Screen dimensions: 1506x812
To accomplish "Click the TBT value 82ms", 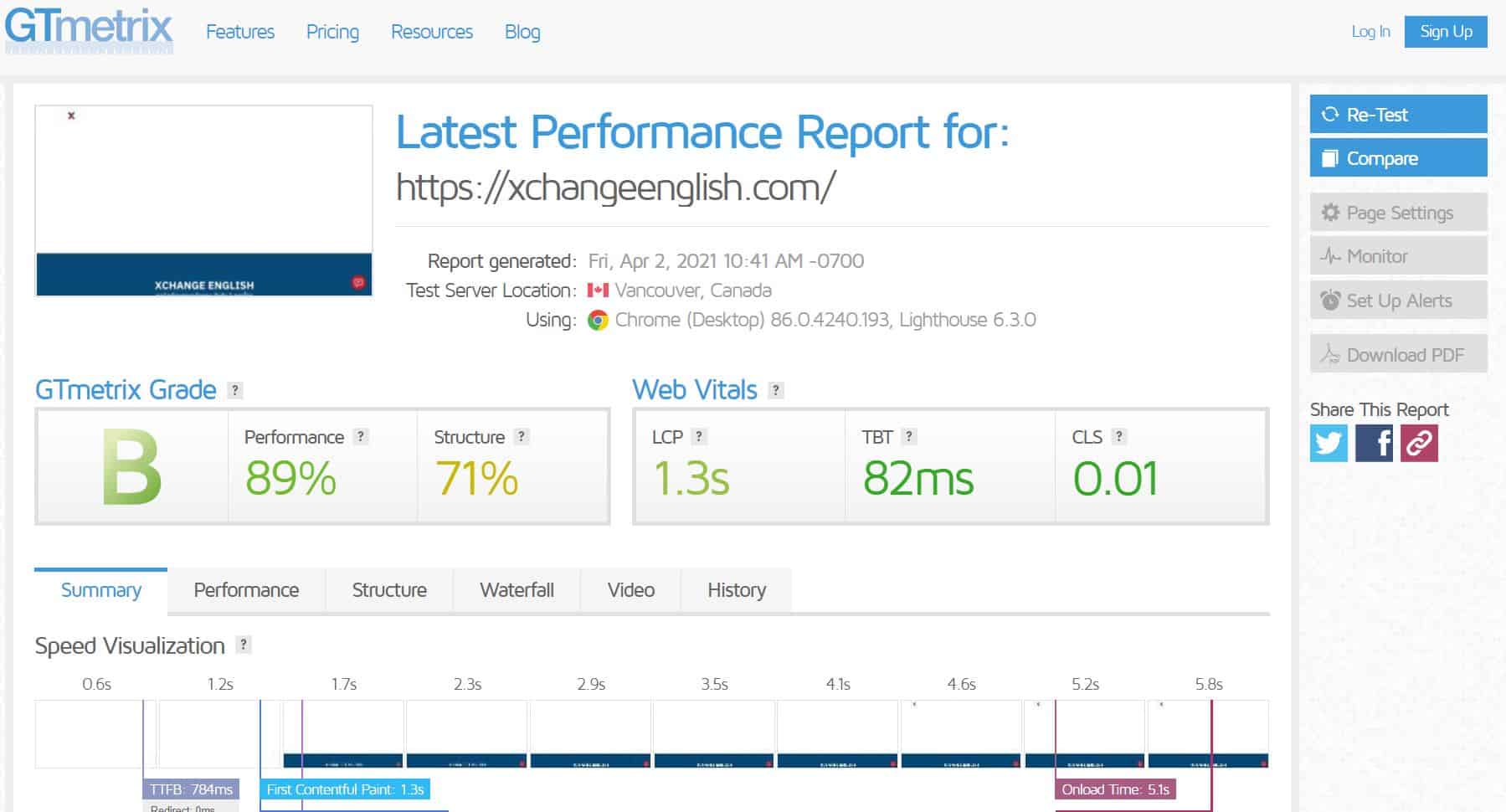I will click(918, 479).
